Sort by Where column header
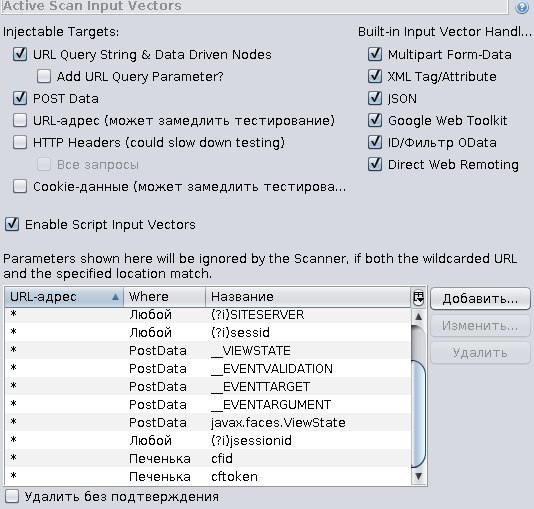The width and height of the screenshot is (534, 509). click(x=164, y=297)
